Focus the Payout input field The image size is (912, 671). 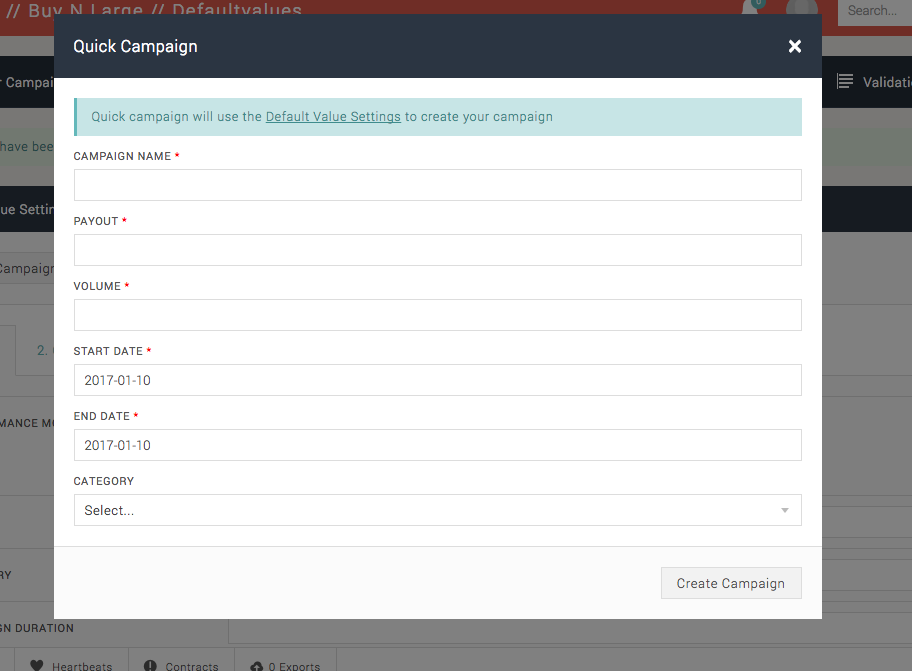coord(437,250)
